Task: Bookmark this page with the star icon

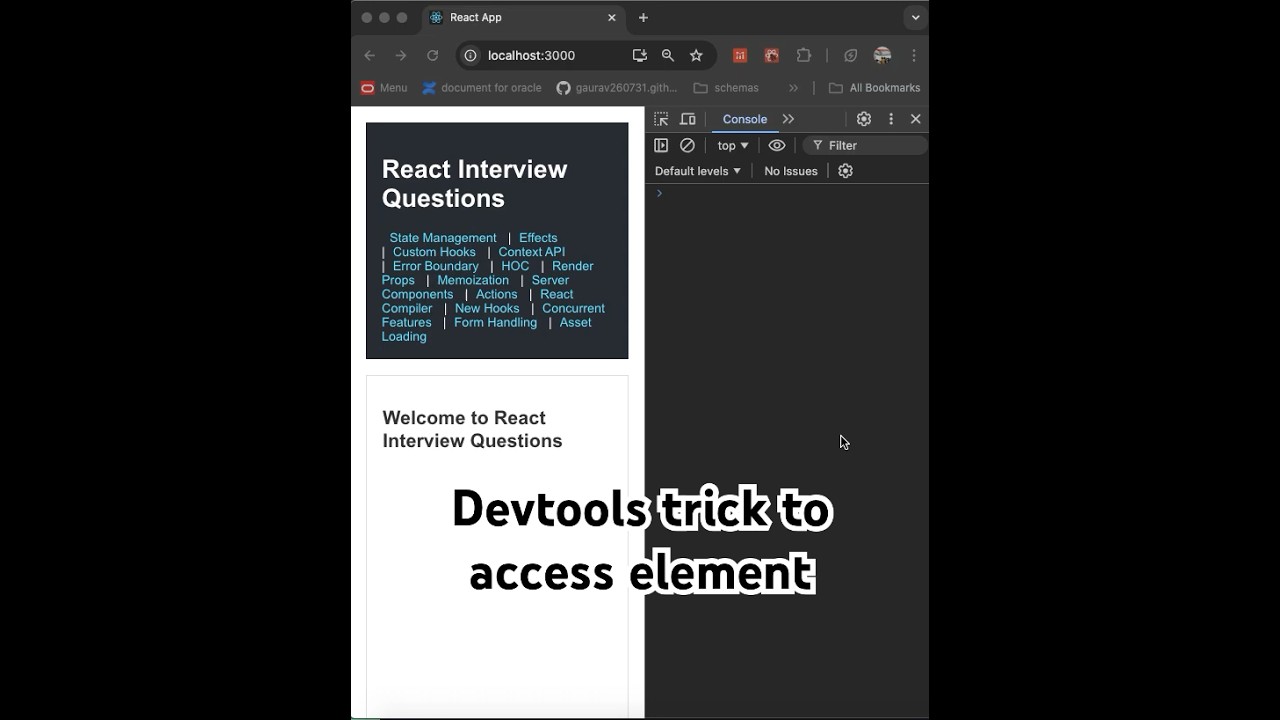Action: pyautogui.click(x=697, y=56)
